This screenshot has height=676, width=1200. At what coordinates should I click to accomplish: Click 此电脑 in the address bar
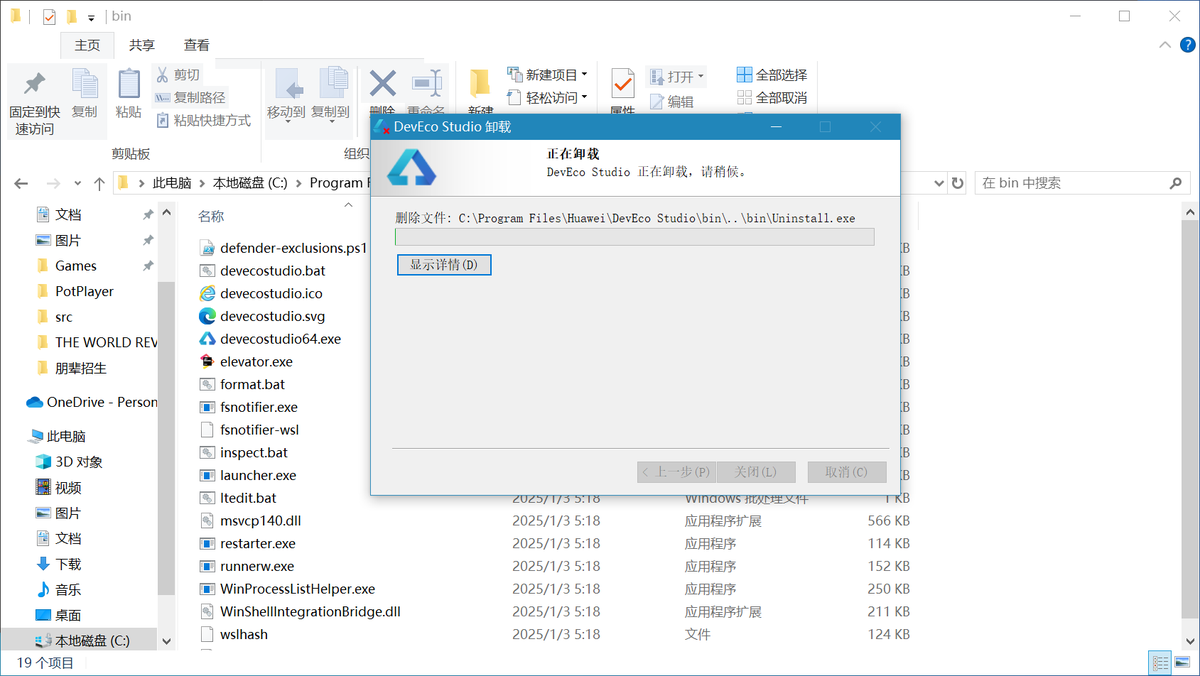(x=171, y=183)
